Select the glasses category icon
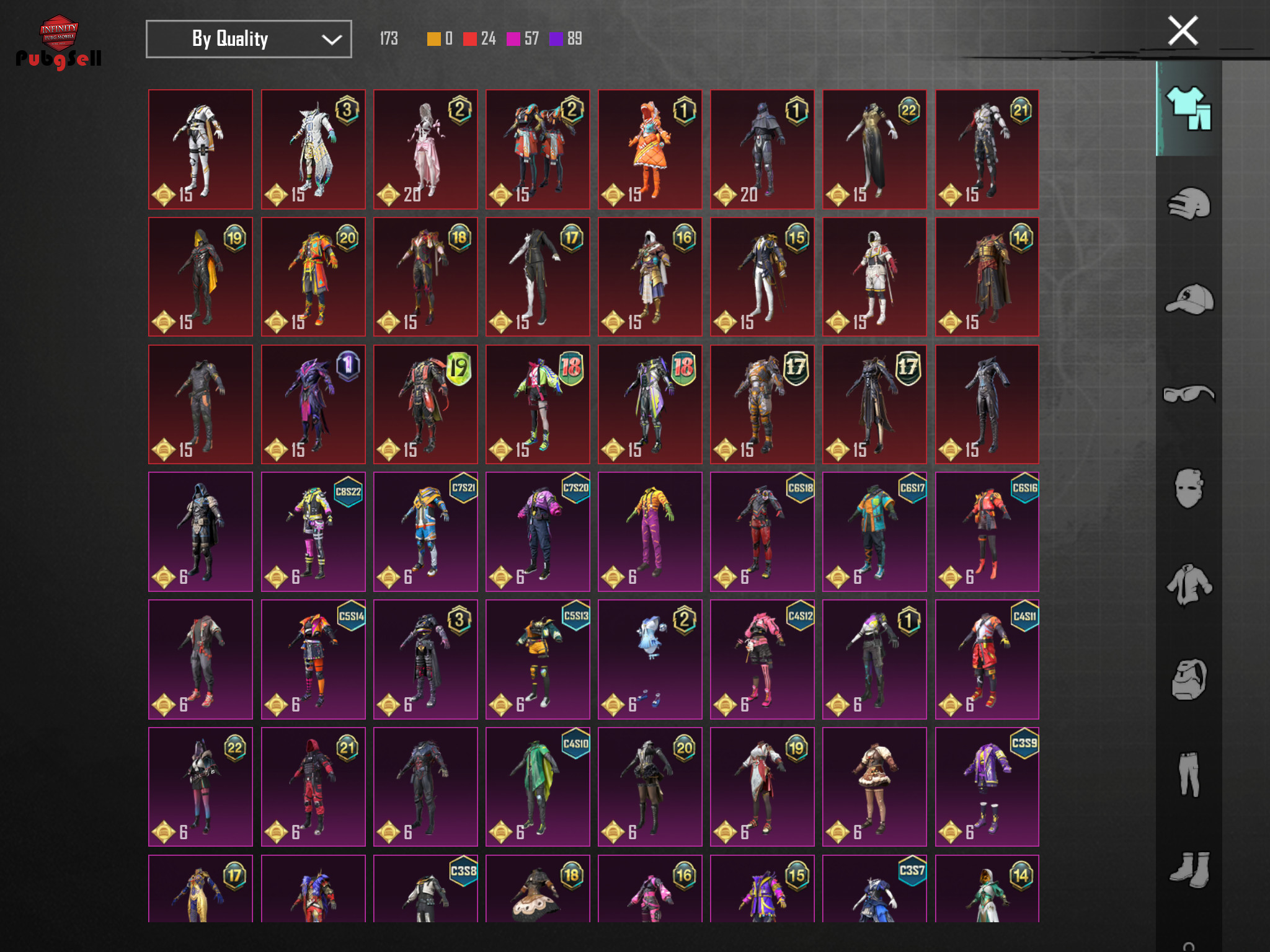The height and width of the screenshot is (952, 1270). [x=1188, y=394]
